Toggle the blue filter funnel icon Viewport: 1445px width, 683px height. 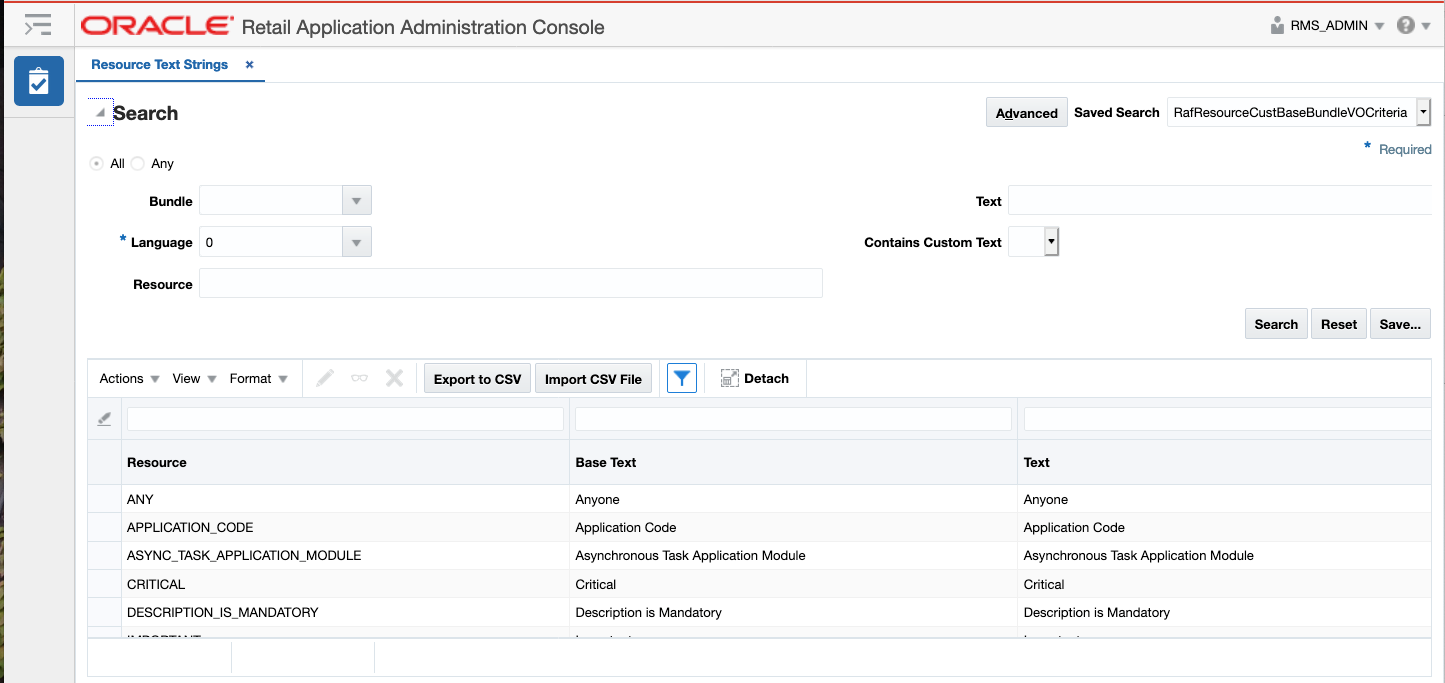click(x=681, y=377)
